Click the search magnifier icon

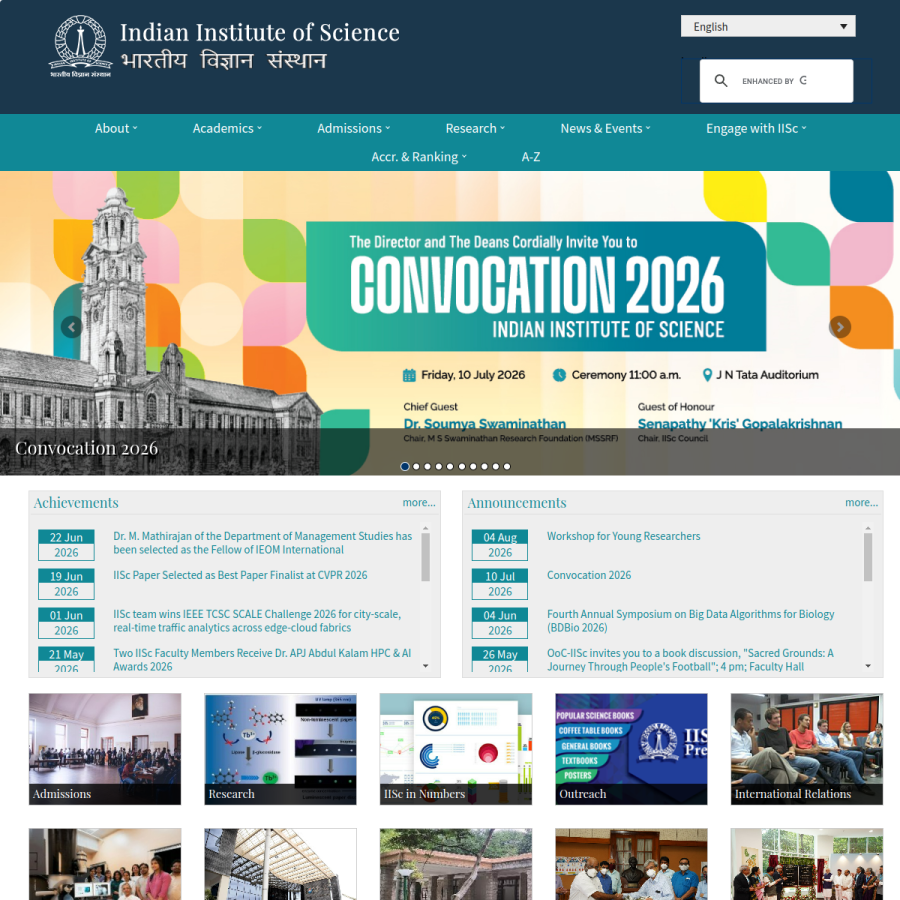click(x=721, y=81)
